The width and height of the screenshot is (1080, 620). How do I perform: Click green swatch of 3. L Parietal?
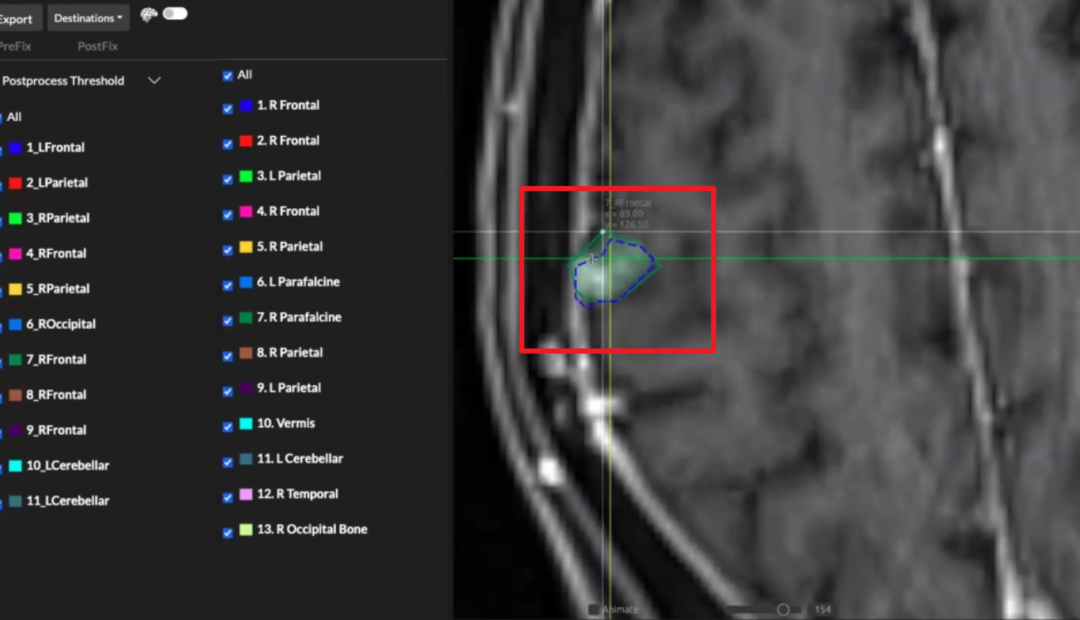pyautogui.click(x=246, y=176)
